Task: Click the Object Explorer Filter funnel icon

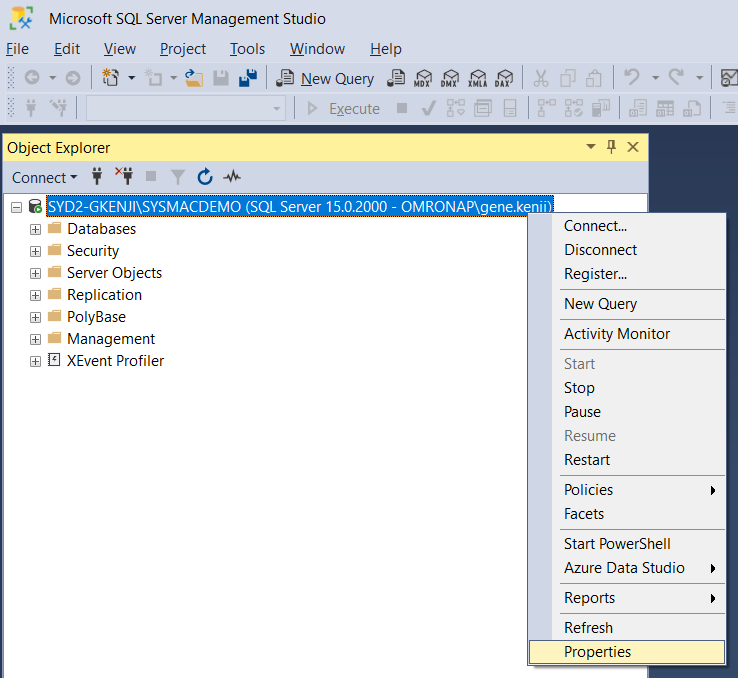Action: pos(177,177)
